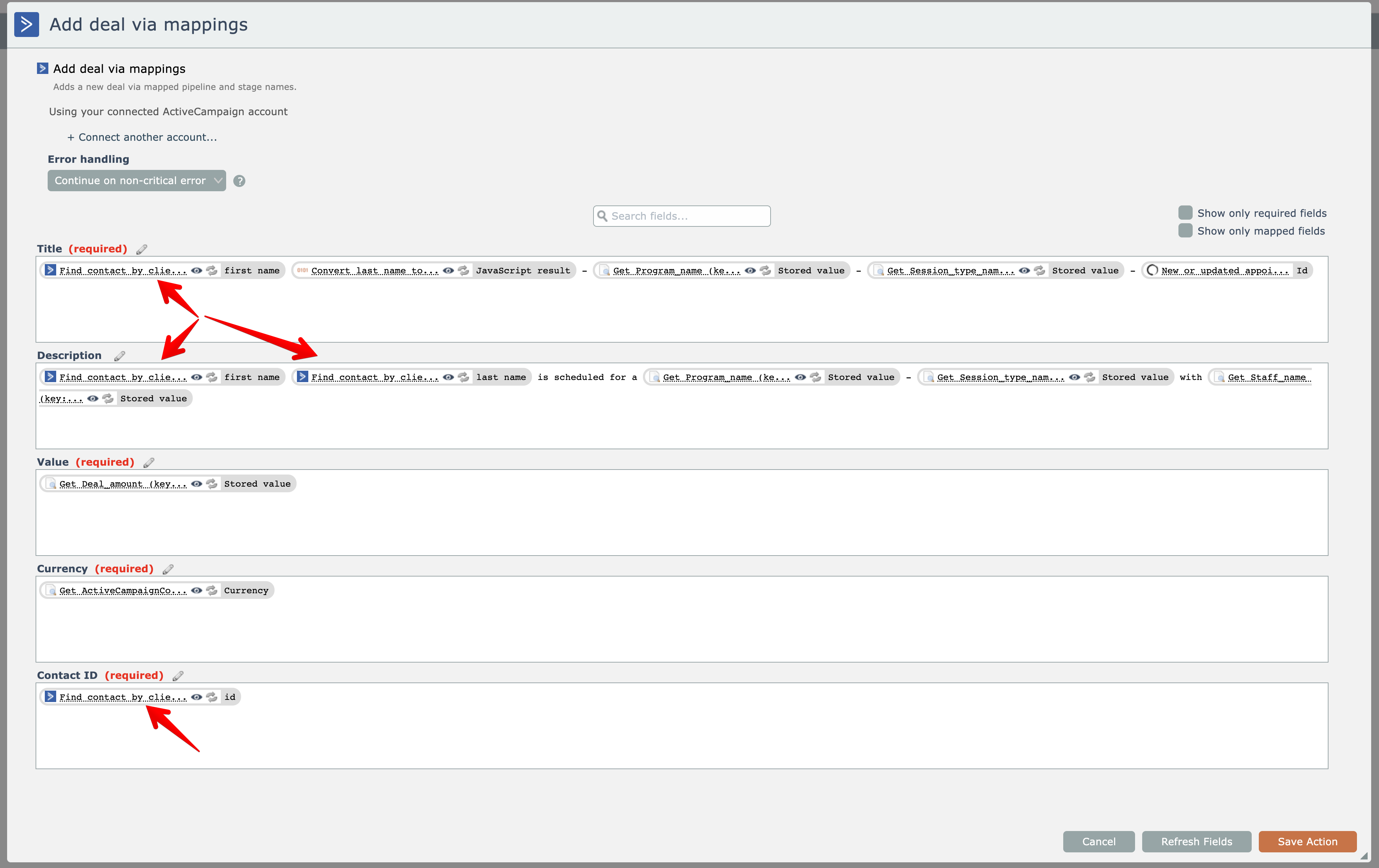Click the edit pencil next to Value
Screen dimensions: 1379x868
point(149,463)
